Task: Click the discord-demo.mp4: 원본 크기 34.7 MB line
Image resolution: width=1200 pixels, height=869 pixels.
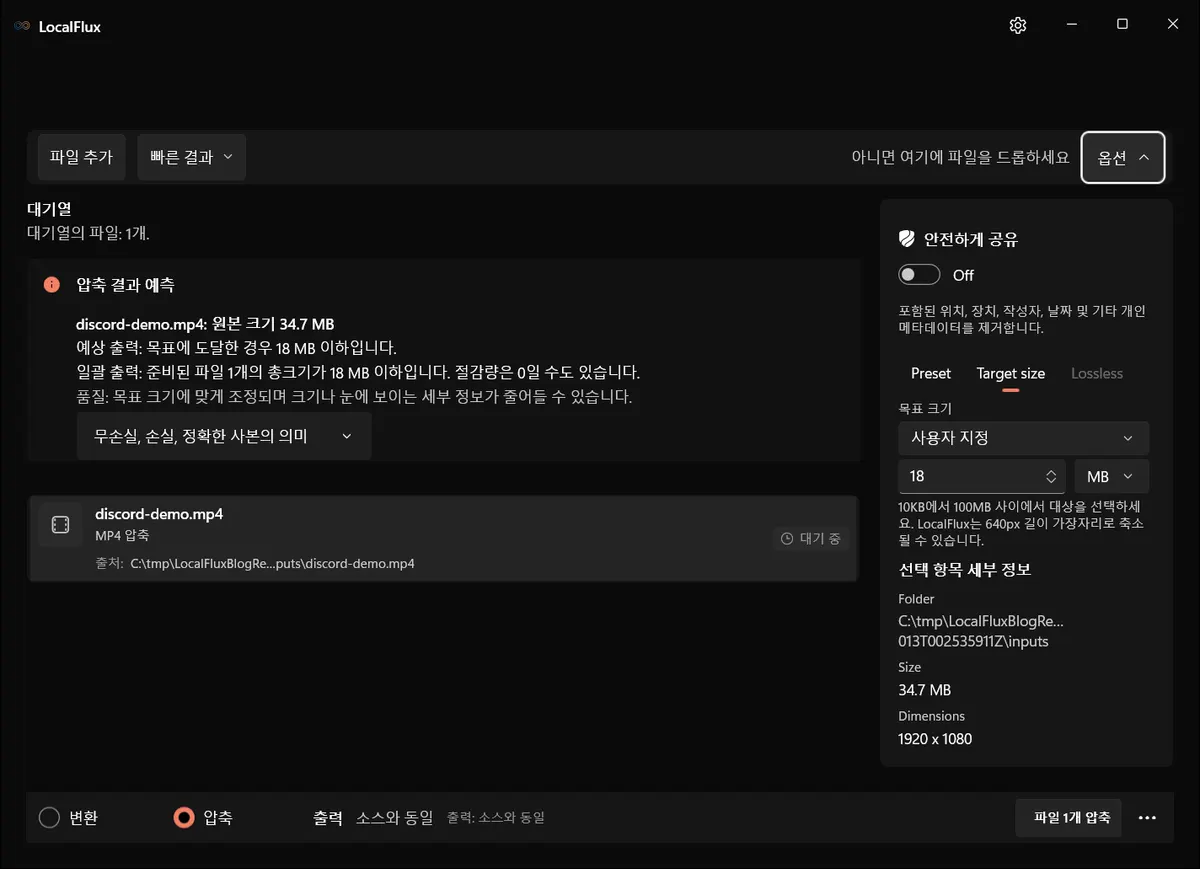Action: (205, 325)
